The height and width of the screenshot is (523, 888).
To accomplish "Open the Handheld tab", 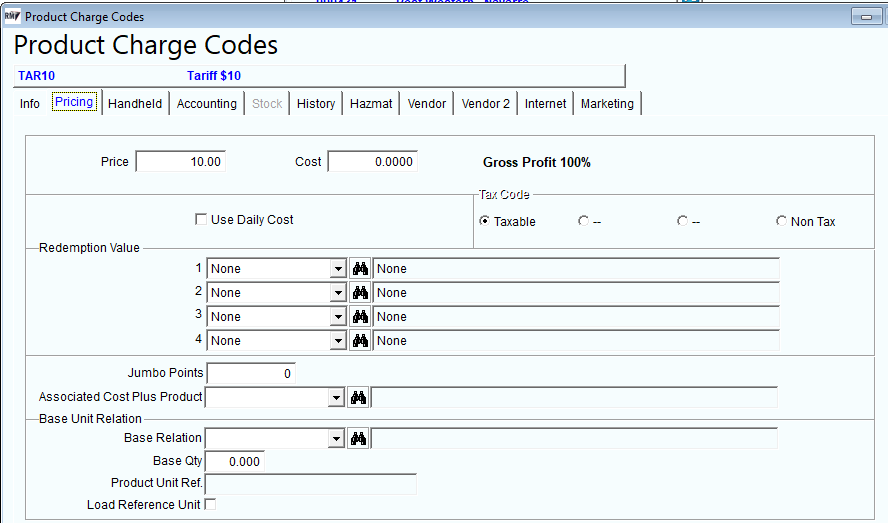I will tap(135, 104).
